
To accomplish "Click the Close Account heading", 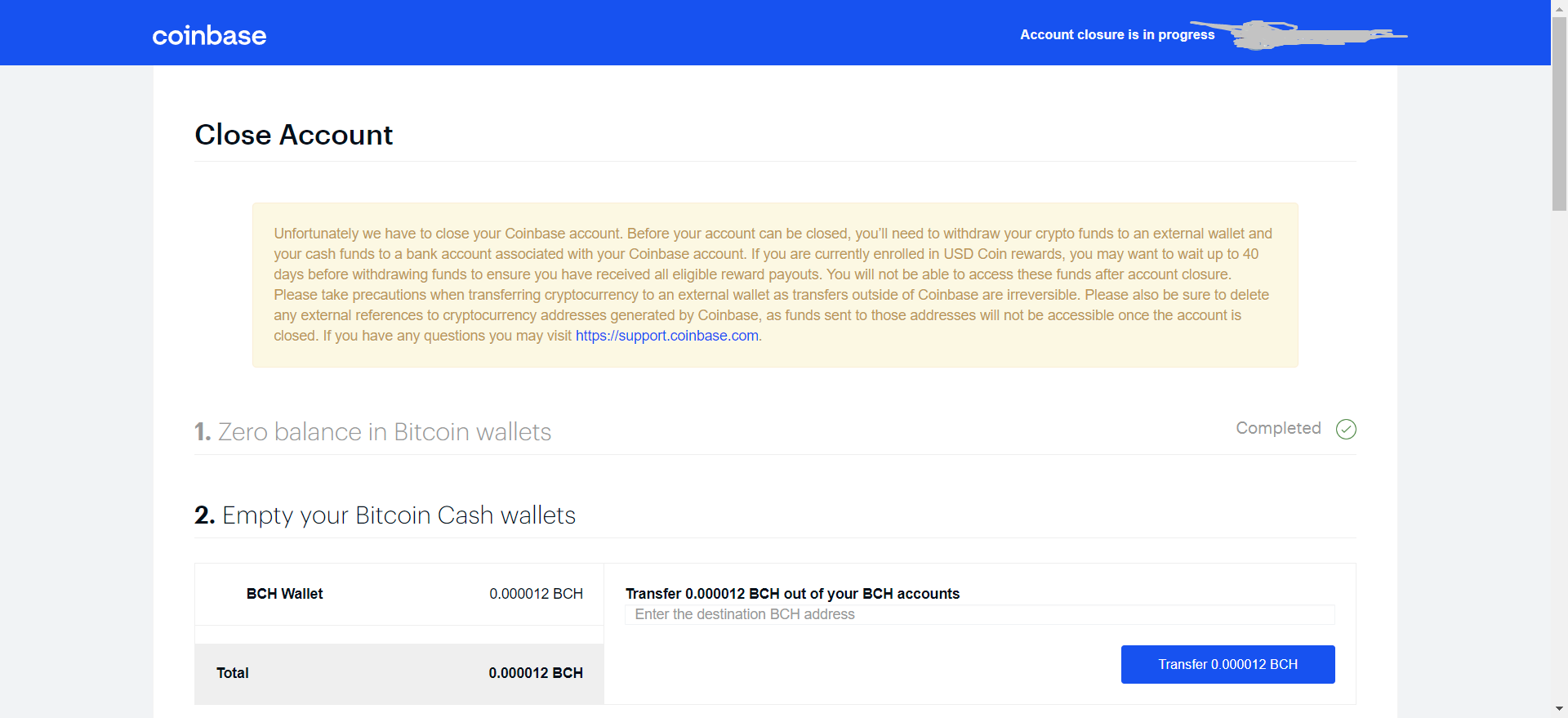I will pos(294,135).
